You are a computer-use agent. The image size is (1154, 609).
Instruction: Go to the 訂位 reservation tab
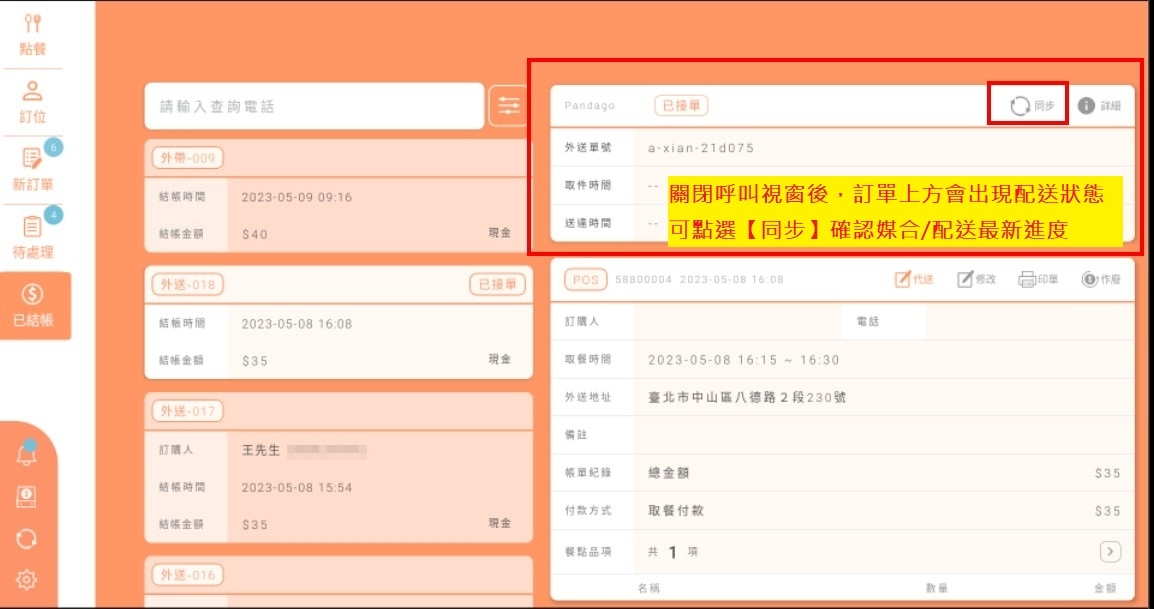coord(32,103)
